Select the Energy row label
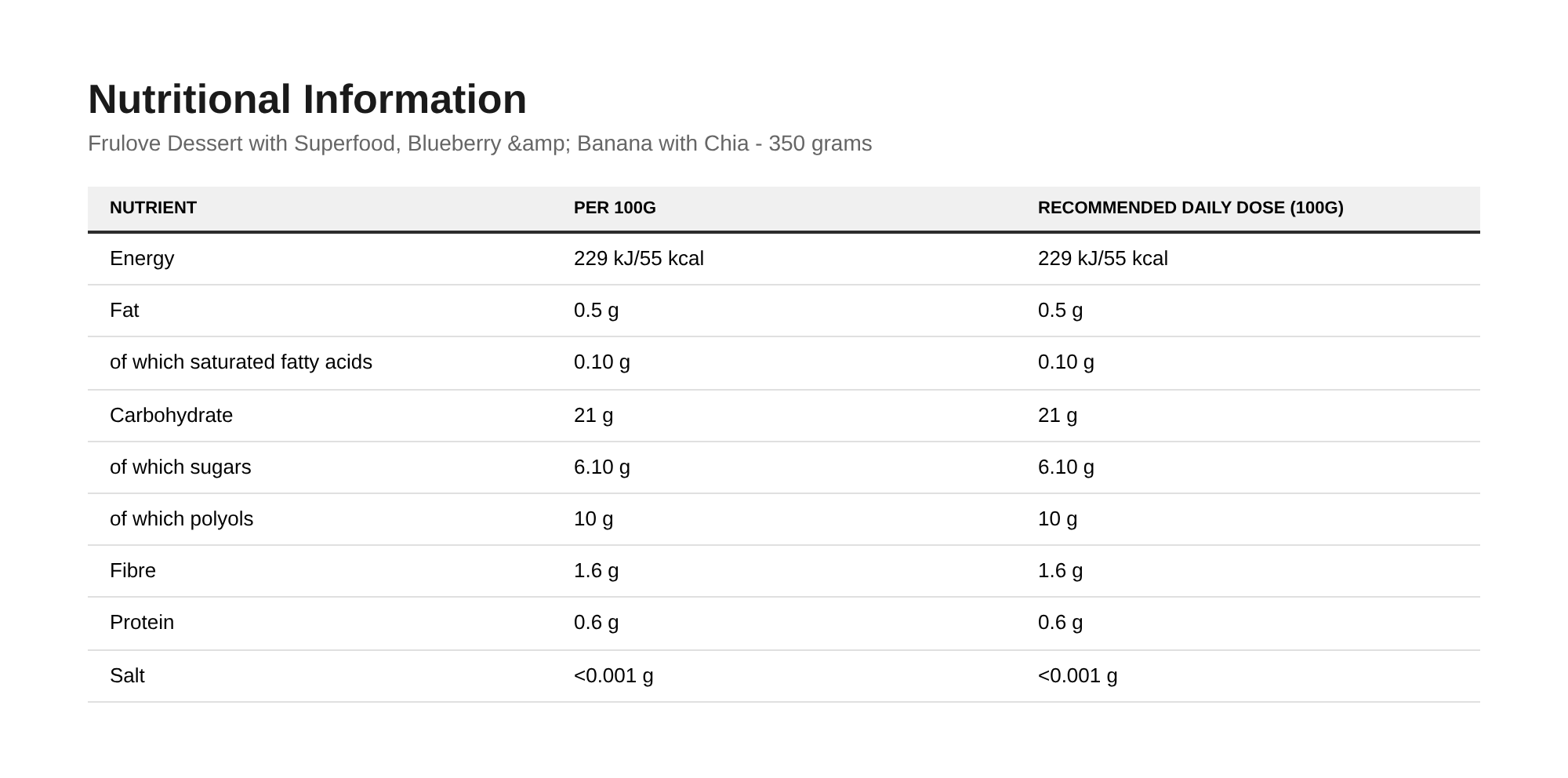The image size is (1568, 778). tap(142, 259)
